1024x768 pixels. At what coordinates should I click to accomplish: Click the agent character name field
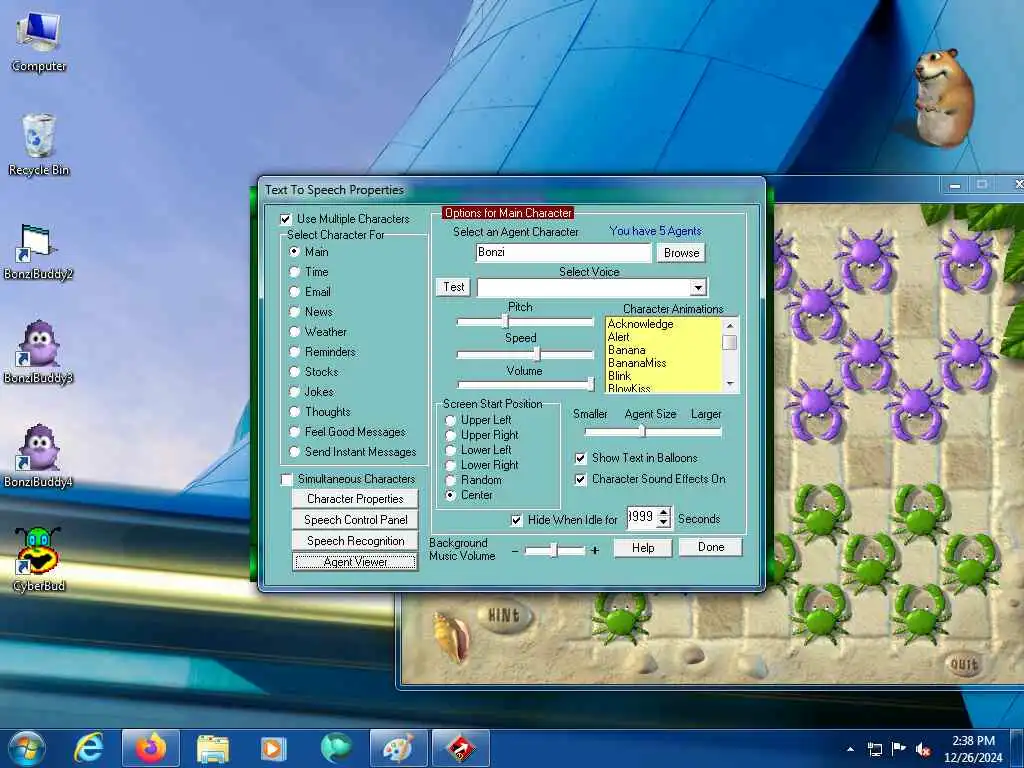point(564,252)
